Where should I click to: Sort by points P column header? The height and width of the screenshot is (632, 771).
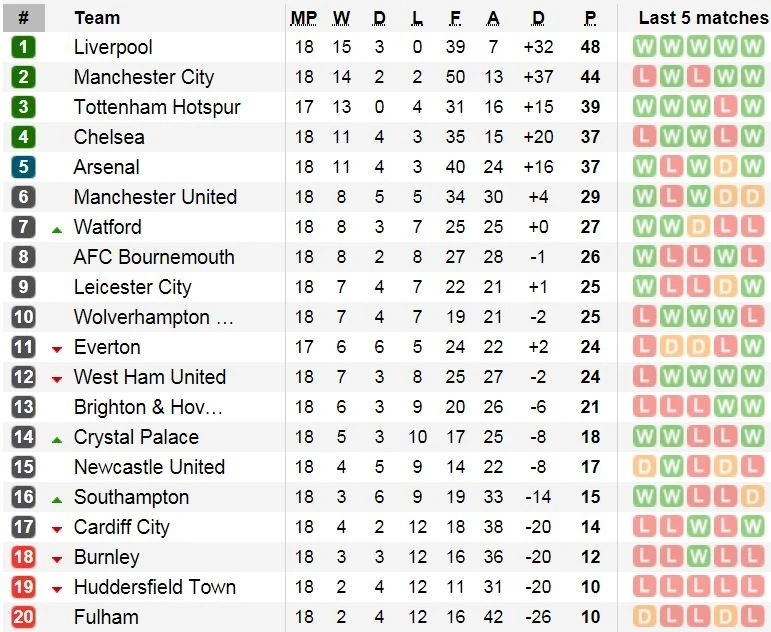(x=590, y=18)
